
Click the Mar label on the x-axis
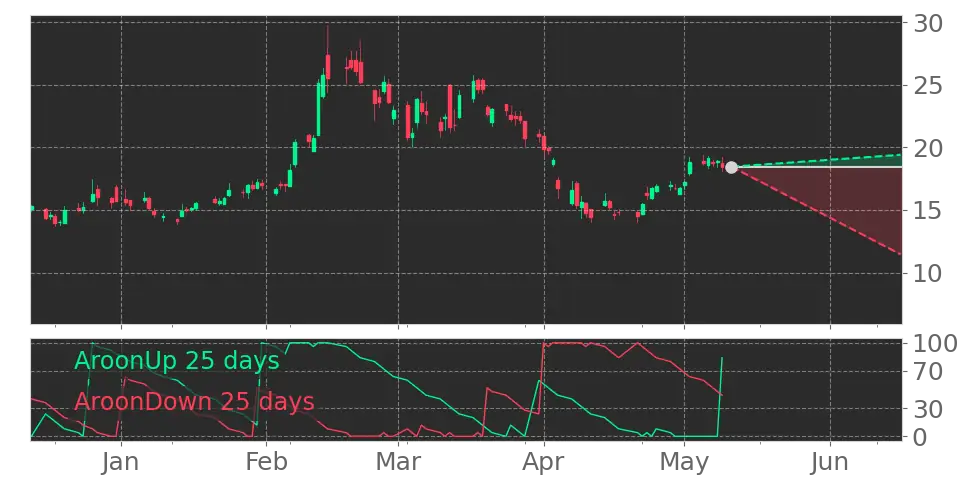399,462
